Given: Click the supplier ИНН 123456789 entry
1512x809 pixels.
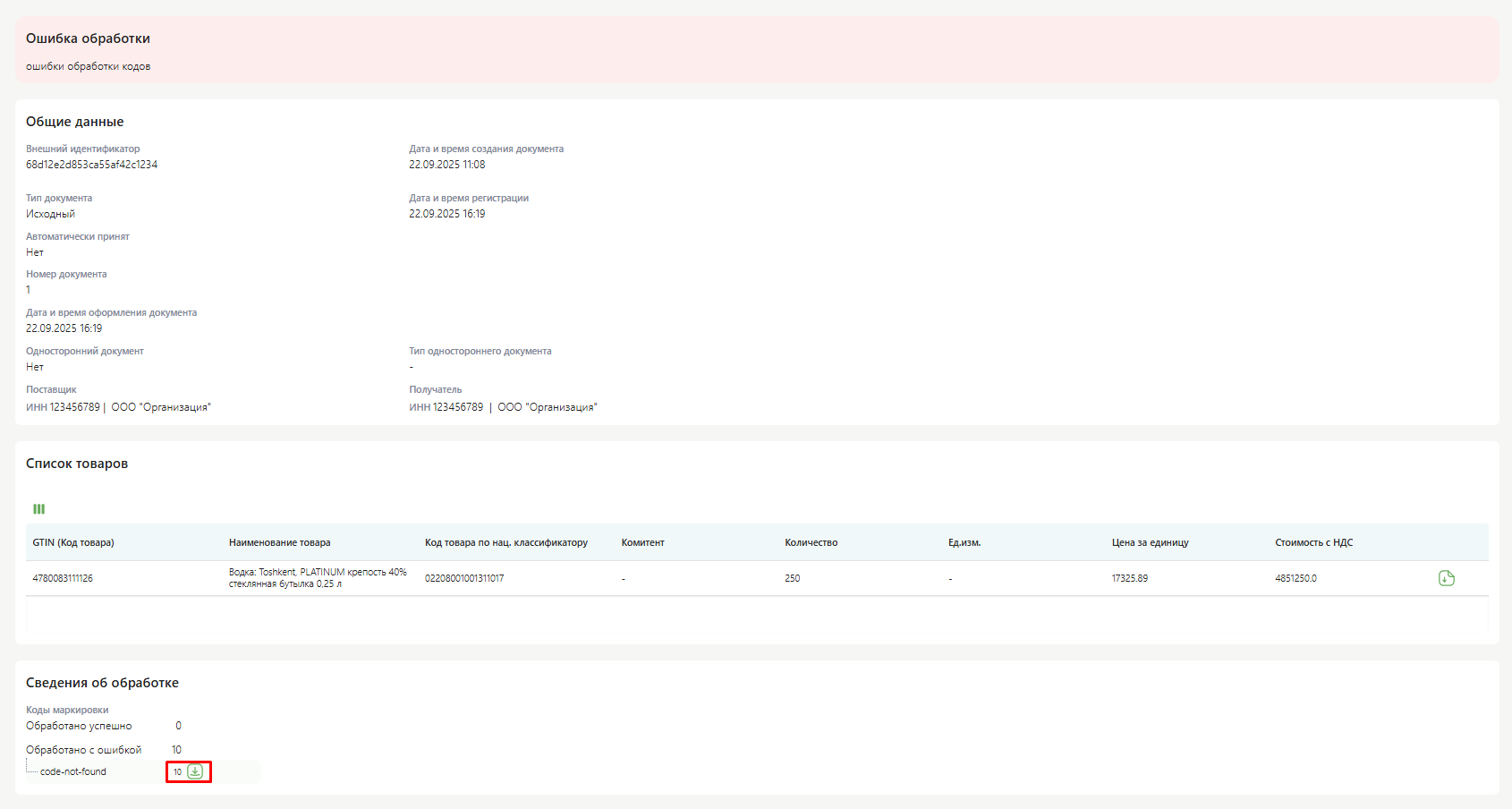Looking at the screenshot, I should [63, 407].
